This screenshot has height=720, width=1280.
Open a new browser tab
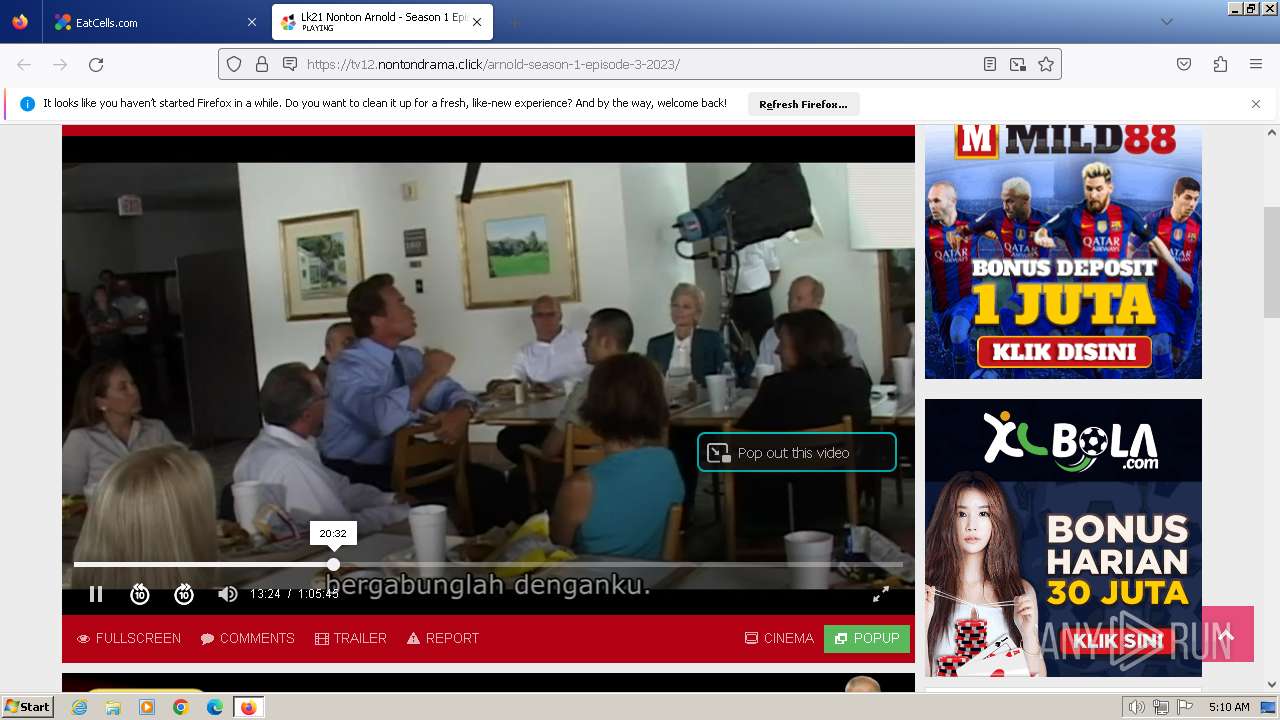[514, 22]
